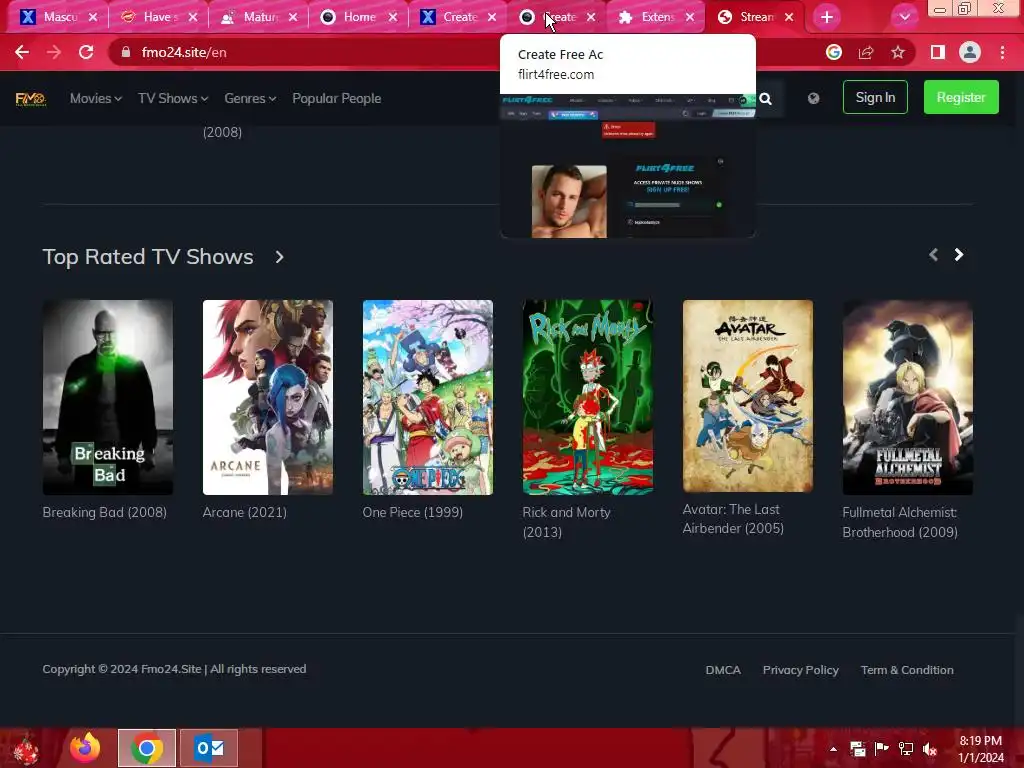Click the FMO site logo
The height and width of the screenshot is (768, 1024).
pos(31,99)
